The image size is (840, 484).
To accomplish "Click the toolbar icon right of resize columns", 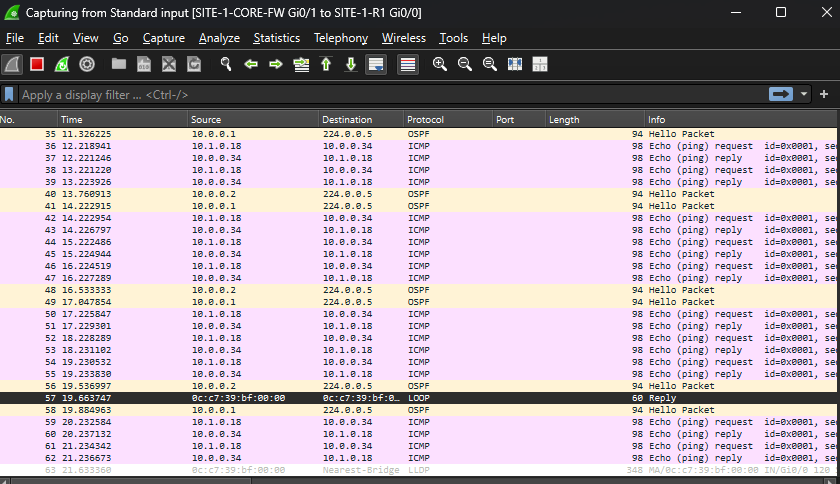I will point(540,64).
